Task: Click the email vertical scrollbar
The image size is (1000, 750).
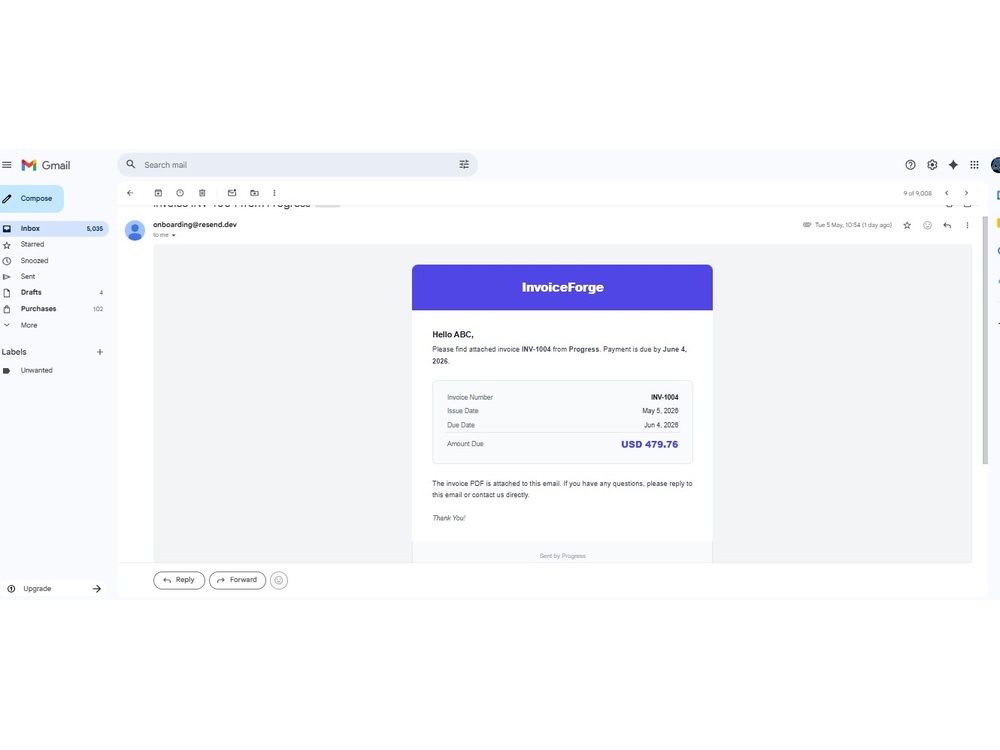Action: tap(985, 341)
